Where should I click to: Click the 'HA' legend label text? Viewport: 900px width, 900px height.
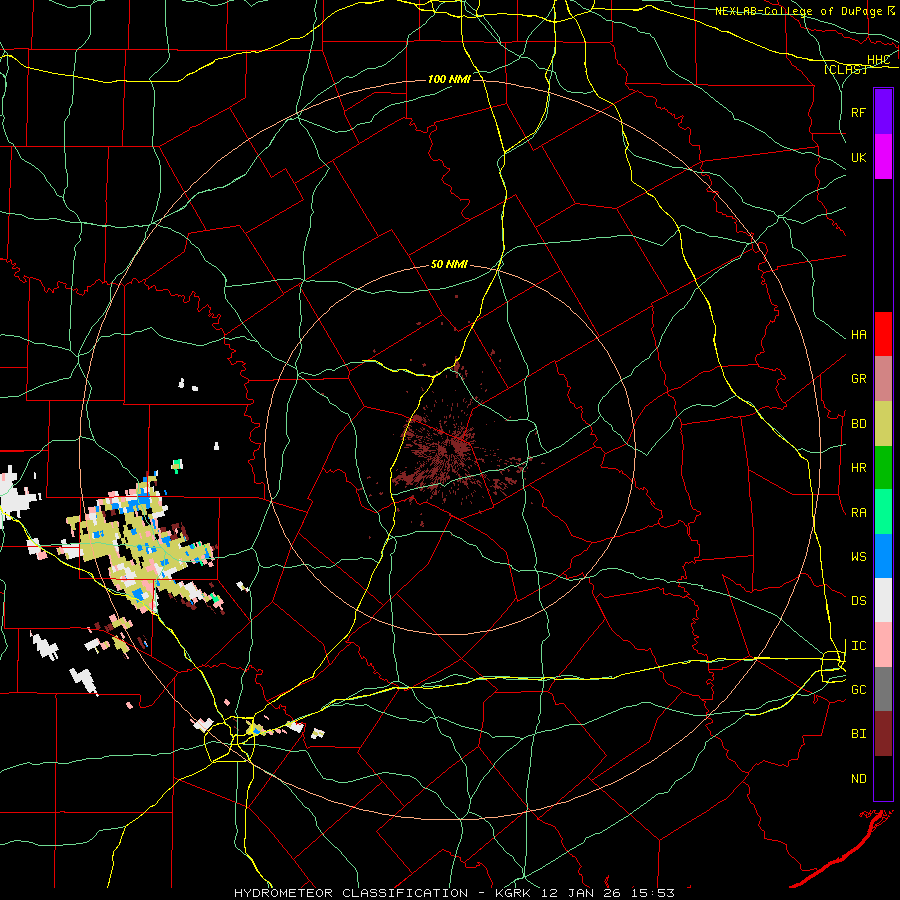click(x=858, y=334)
